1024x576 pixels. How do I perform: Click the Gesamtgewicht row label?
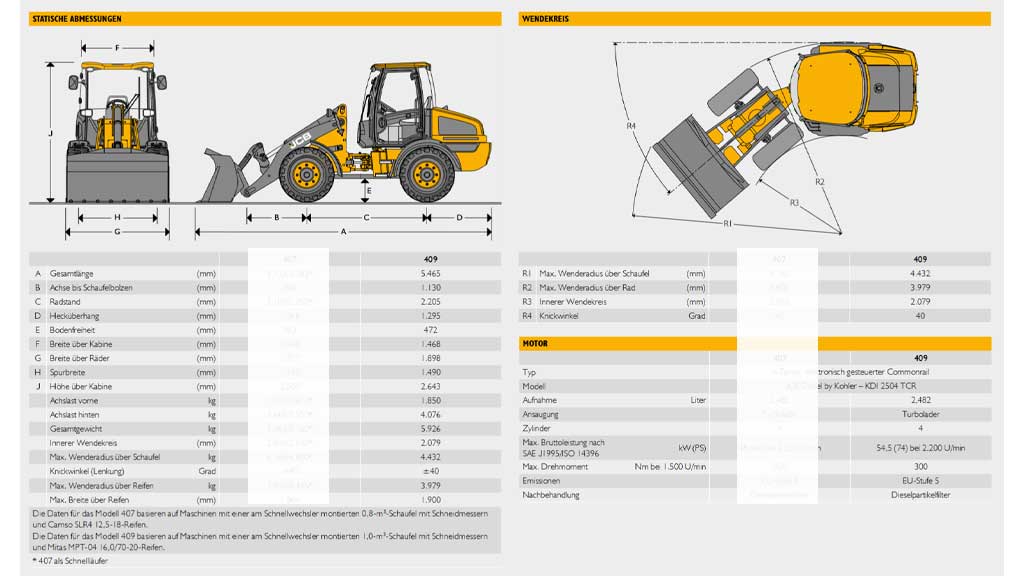coord(76,429)
